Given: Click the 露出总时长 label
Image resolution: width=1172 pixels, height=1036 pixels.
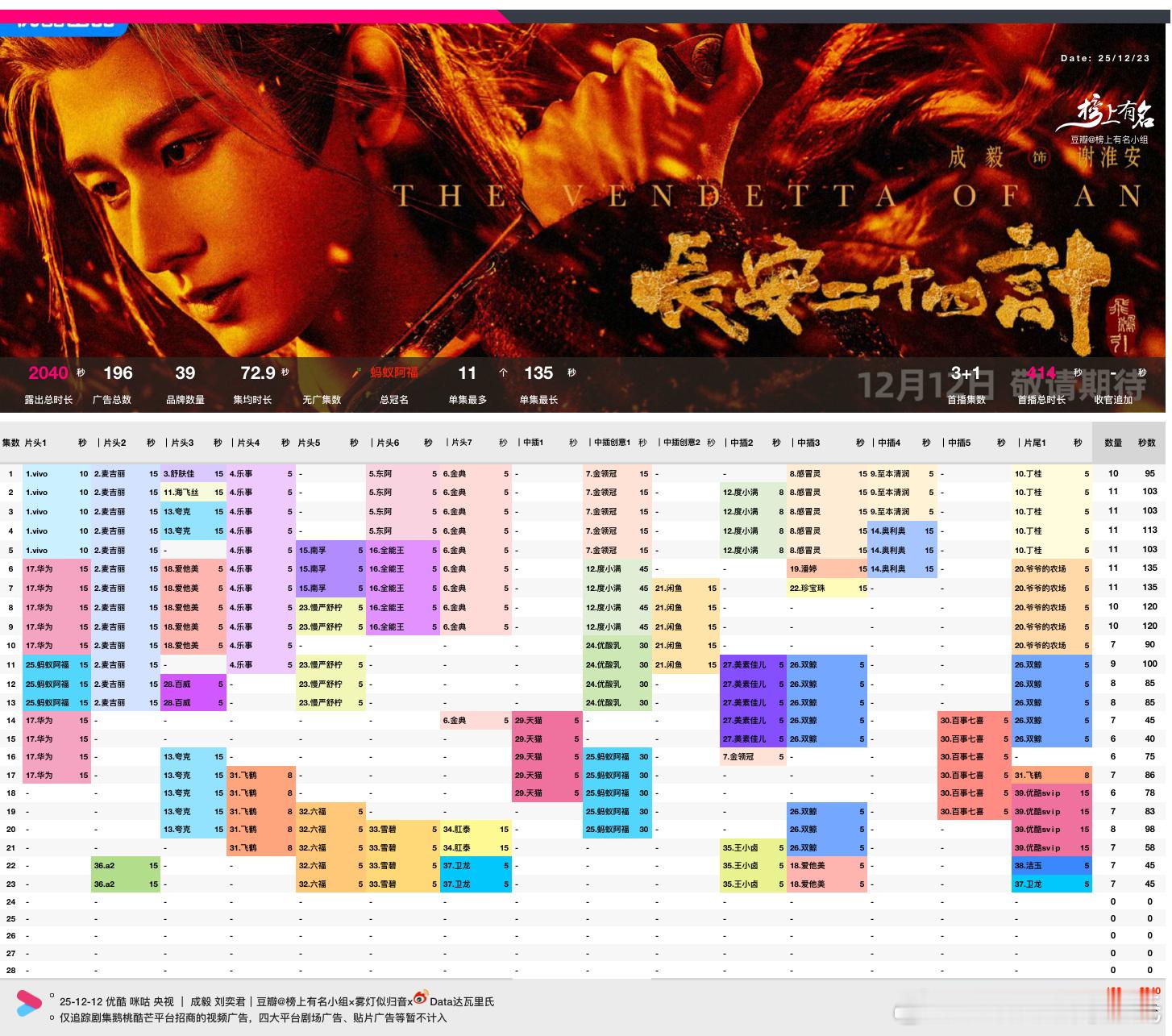Looking at the screenshot, I should coord(48,400).
